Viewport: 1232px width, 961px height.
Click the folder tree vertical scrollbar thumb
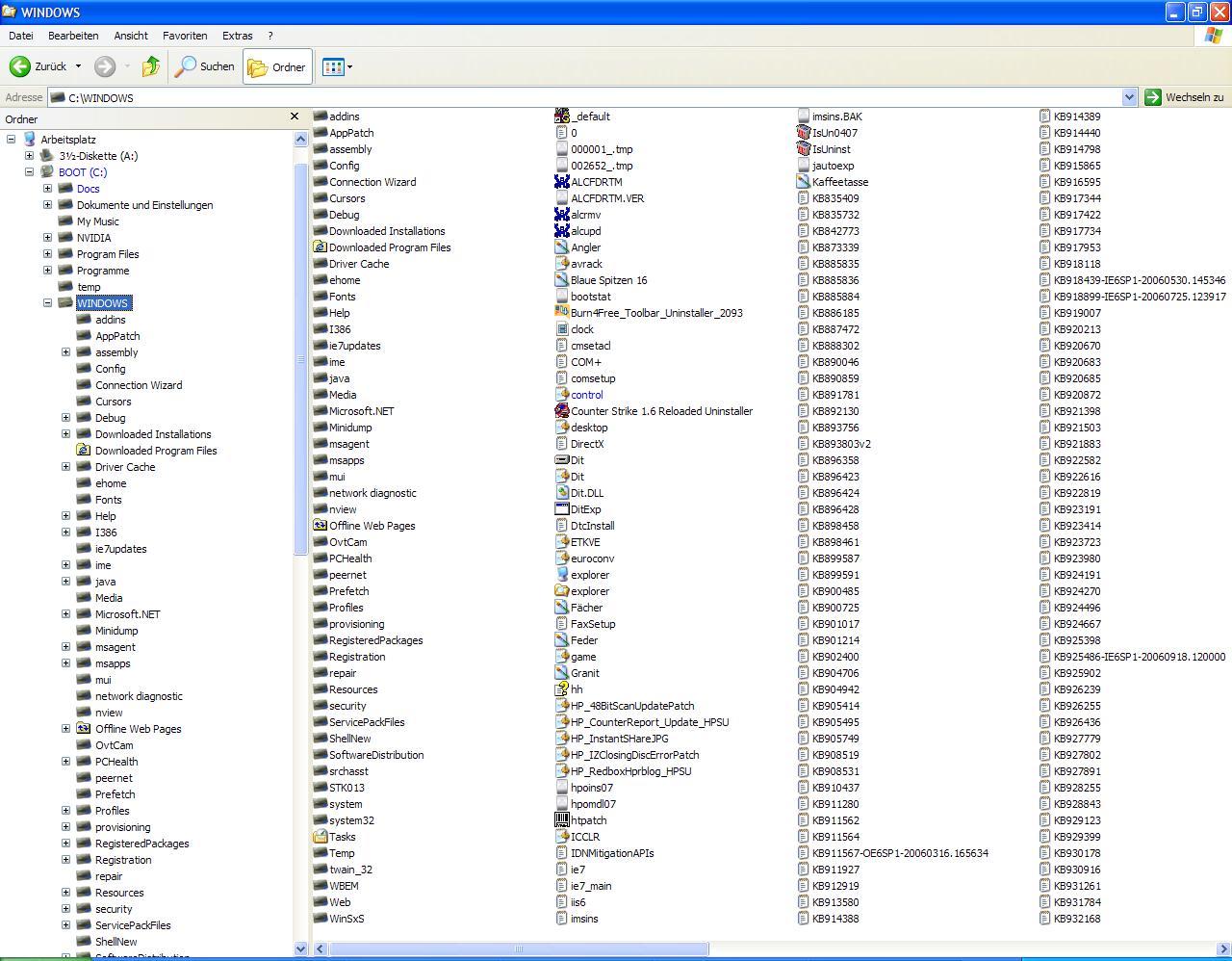pos(300,360)
